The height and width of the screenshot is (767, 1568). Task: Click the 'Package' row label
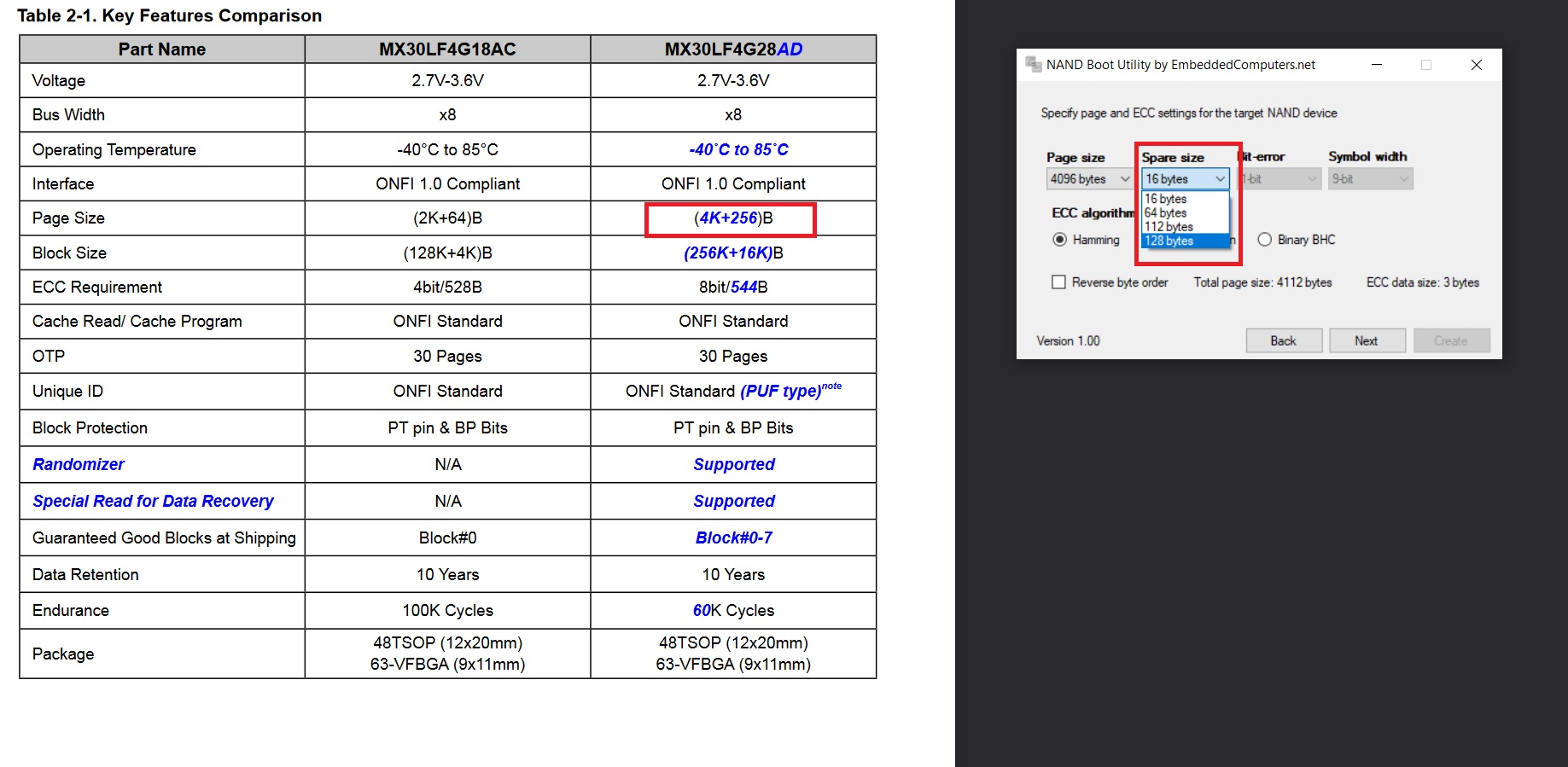click(x=63, y=654)
